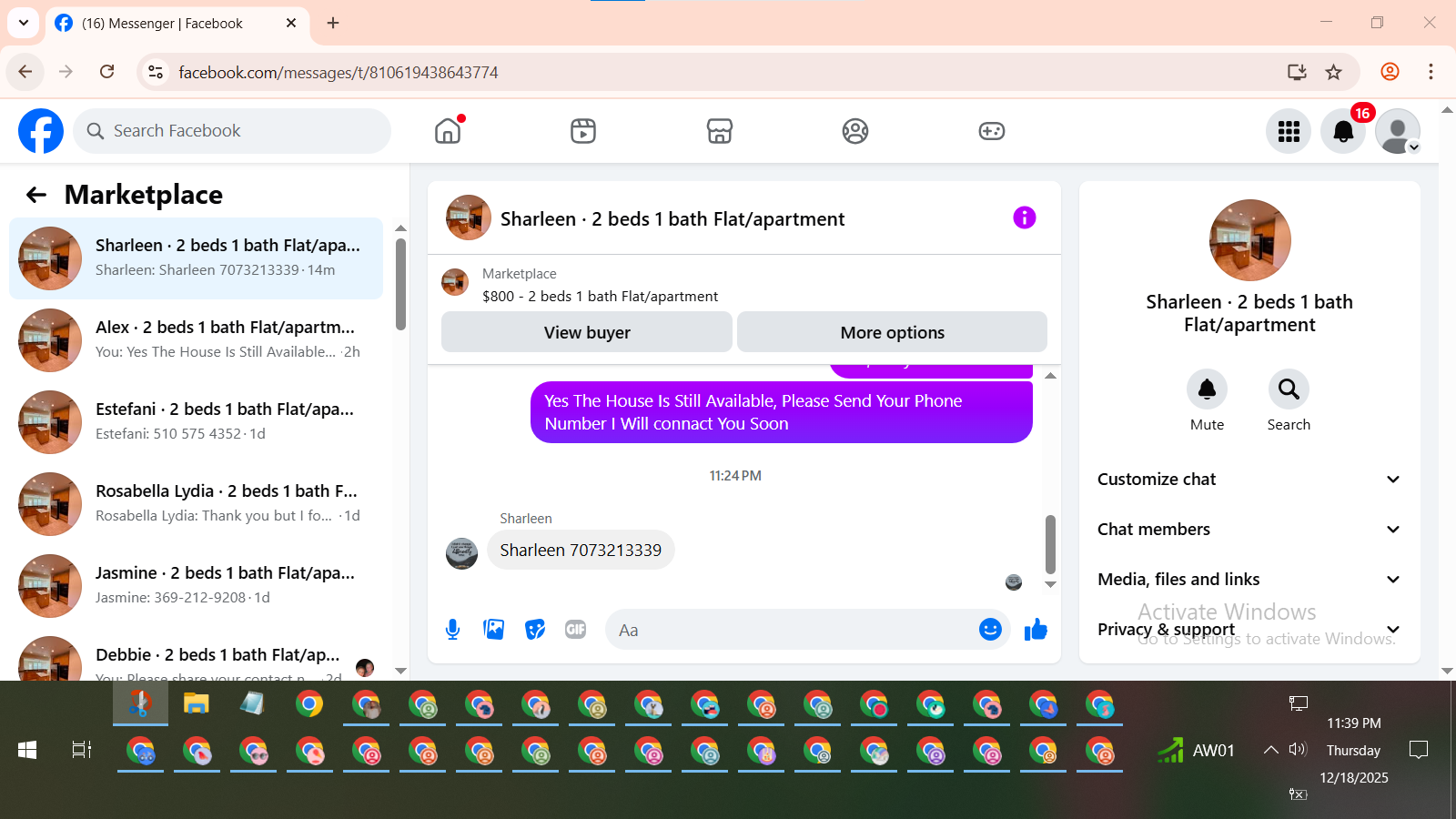
Task: Click AW01 network indicator in taskbar
Action: (1196, 750)
